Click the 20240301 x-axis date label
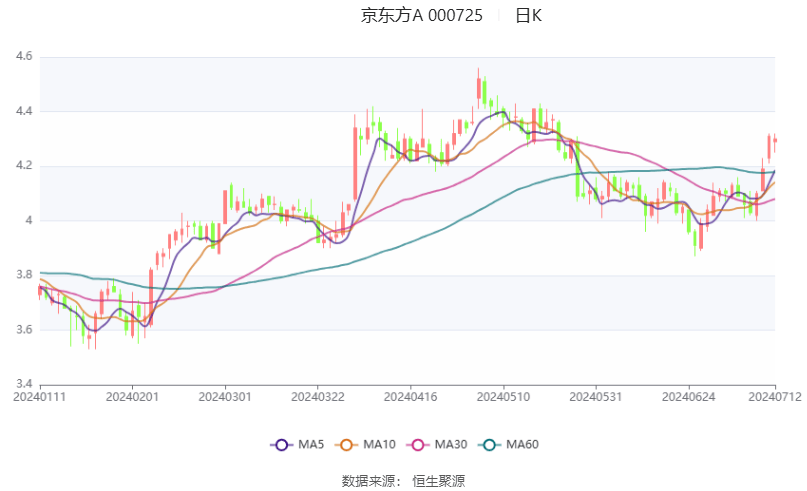This screenshot has width=807, height=491. point(226,397)
